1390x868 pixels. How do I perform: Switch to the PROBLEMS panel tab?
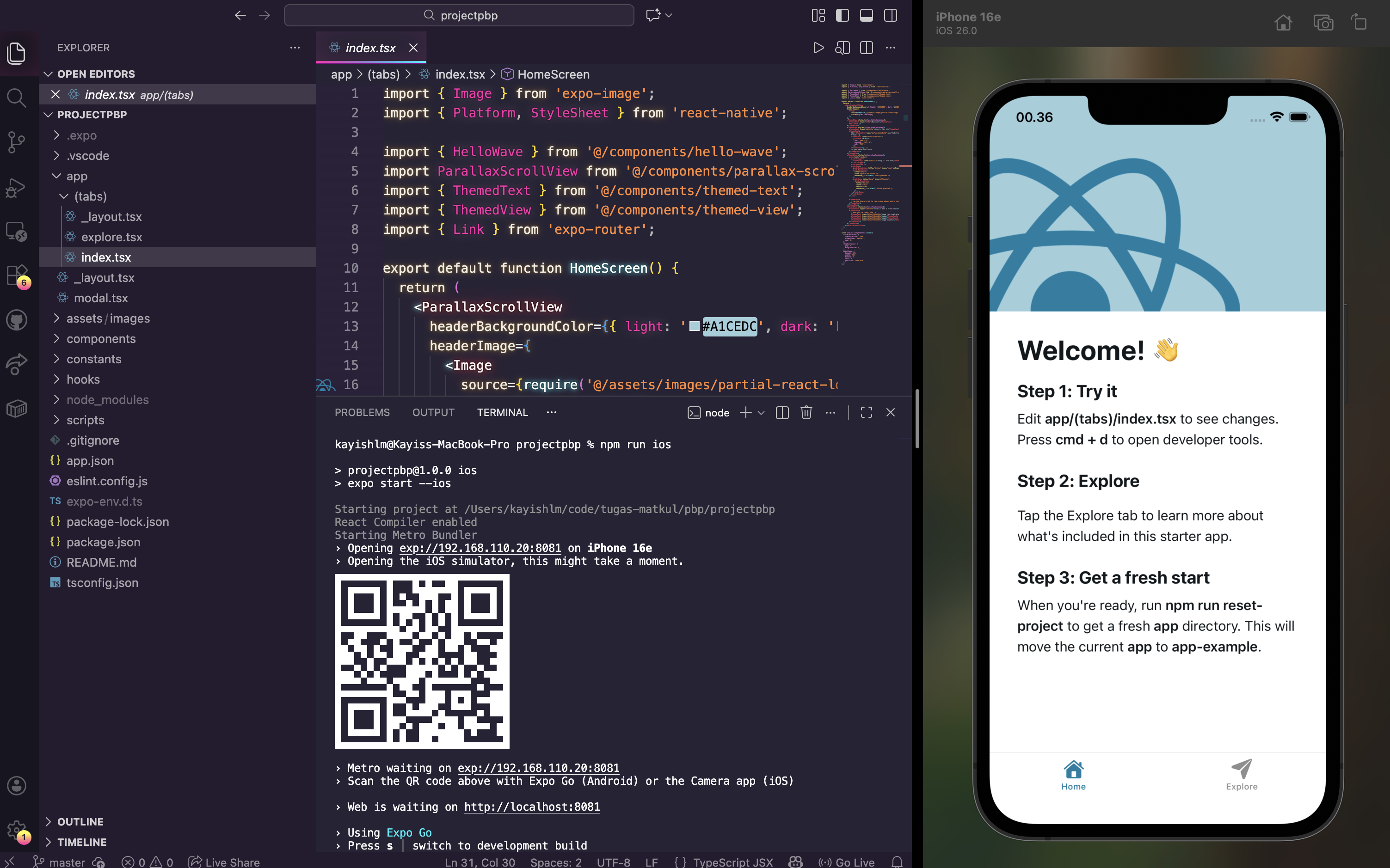[x=362, y=412]
